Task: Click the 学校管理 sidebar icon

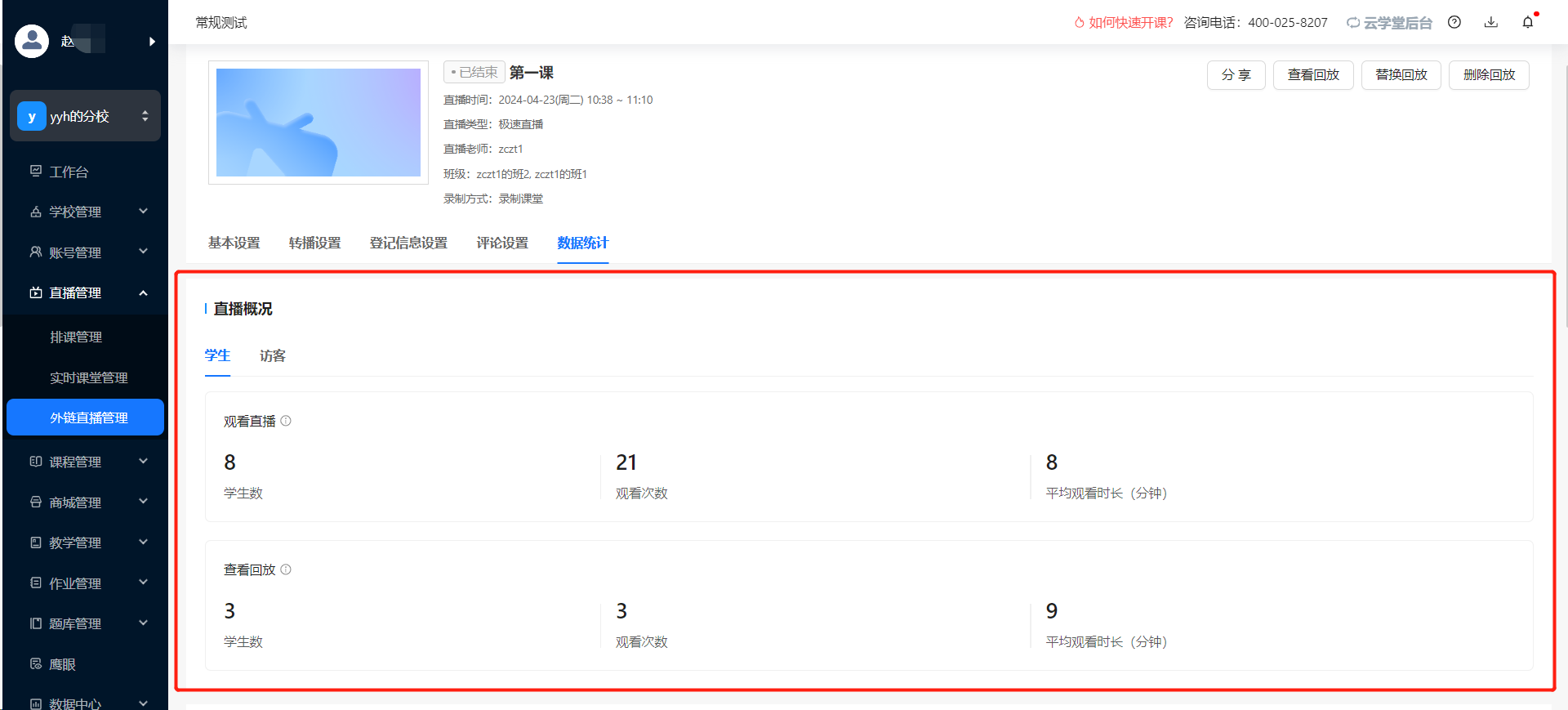Action: point(36,212)
